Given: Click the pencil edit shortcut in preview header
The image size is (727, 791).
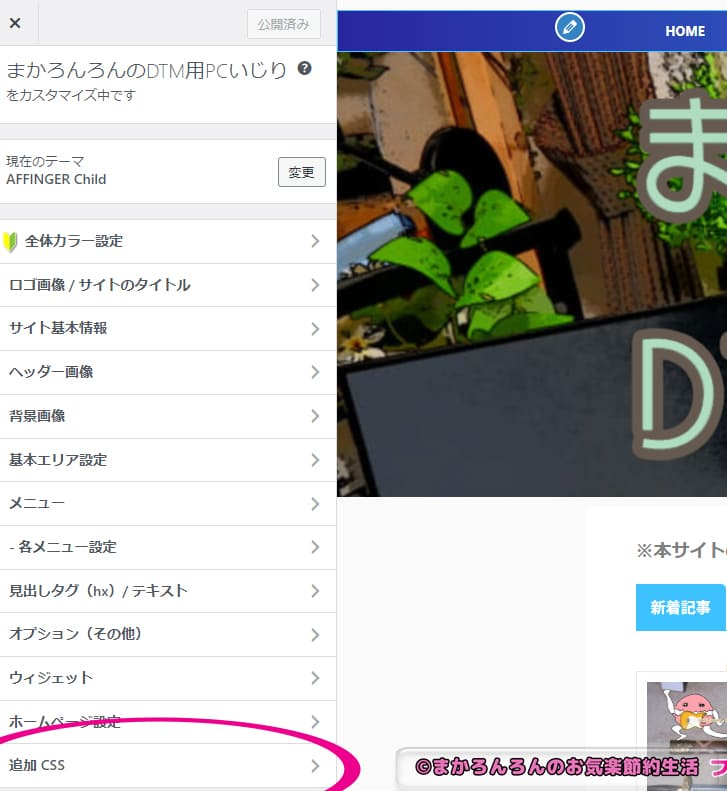Looking at the screenshot, I should pyautogui.click(x=570, y=27).
